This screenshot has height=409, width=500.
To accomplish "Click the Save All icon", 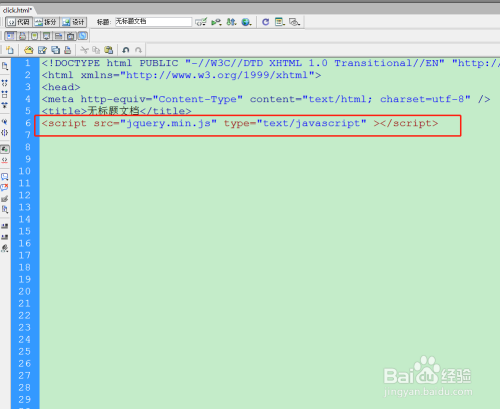I will pos(55,50).
